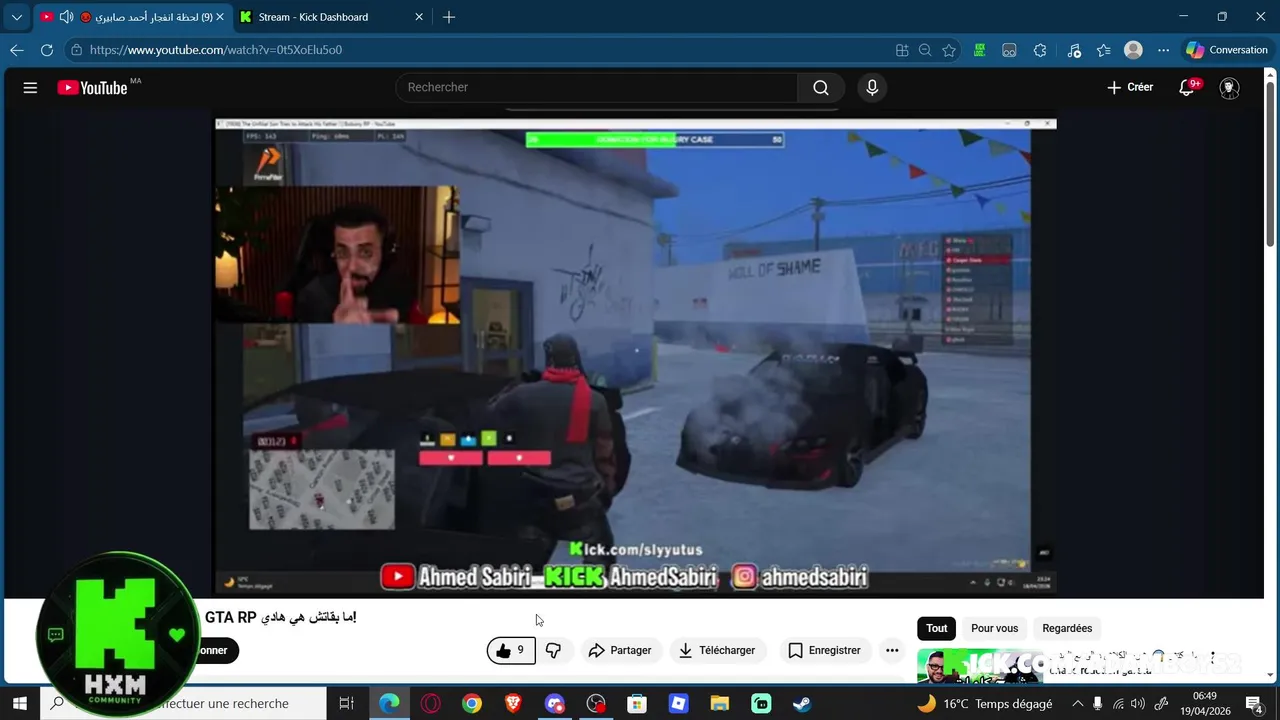Open the first suggested video thumbnail in the sidebar
Image resolution: width=1280 pixels, height=720 pixels.
[x=979, y=667]
